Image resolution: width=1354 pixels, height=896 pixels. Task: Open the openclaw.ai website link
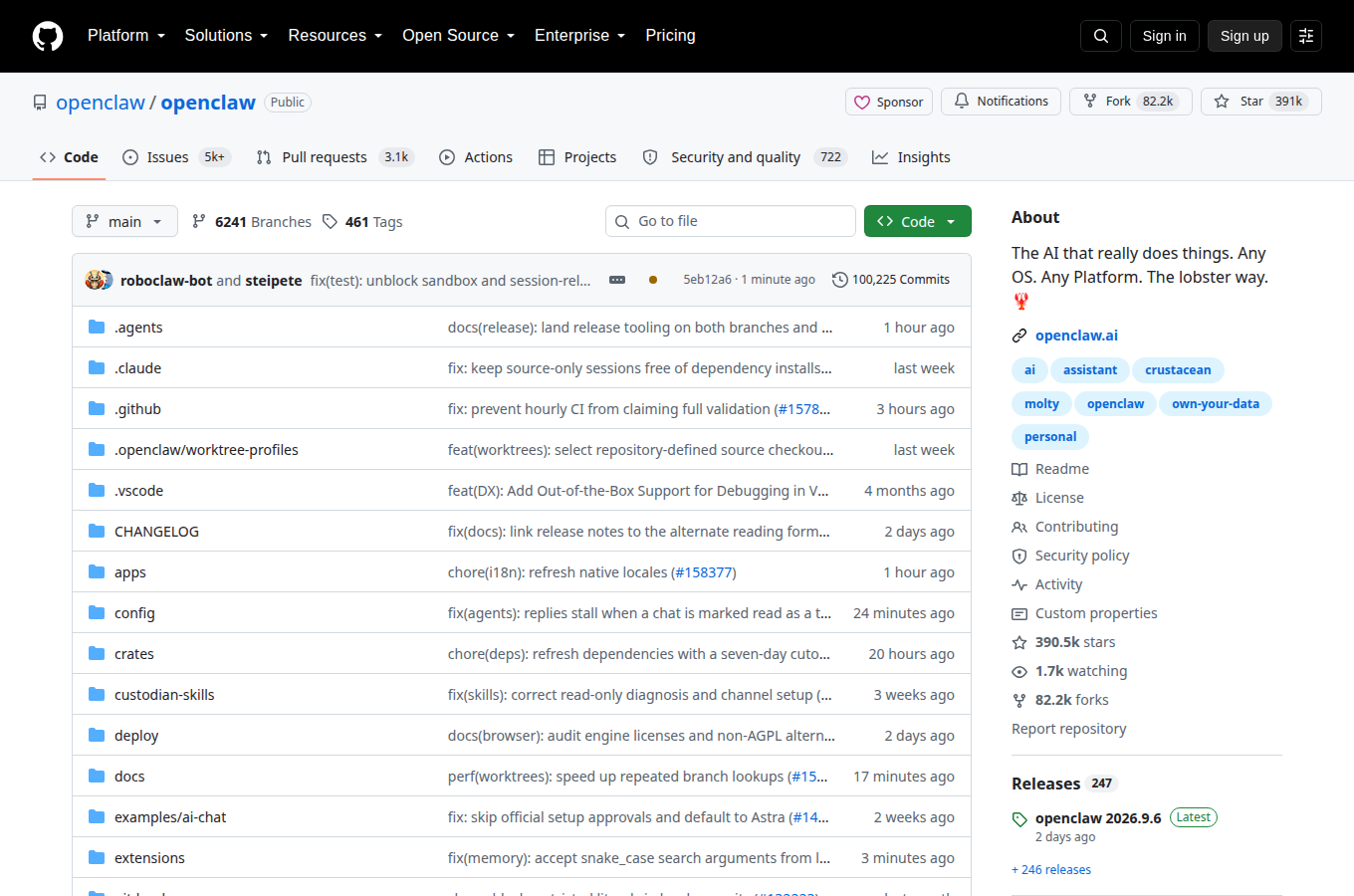[x=1076, y=336]
